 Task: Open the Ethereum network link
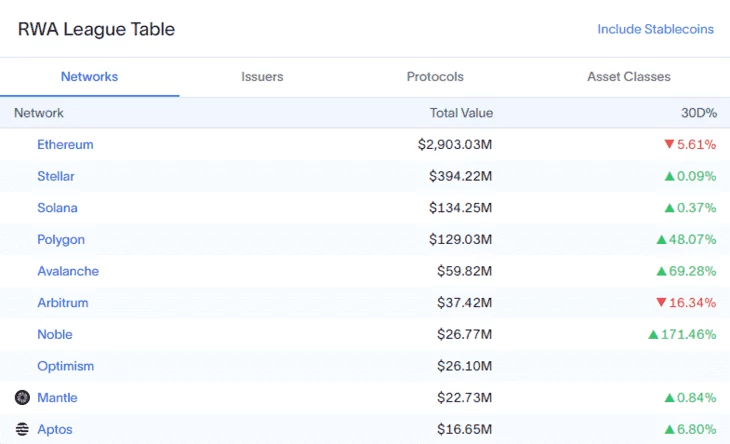click(65, 145)
